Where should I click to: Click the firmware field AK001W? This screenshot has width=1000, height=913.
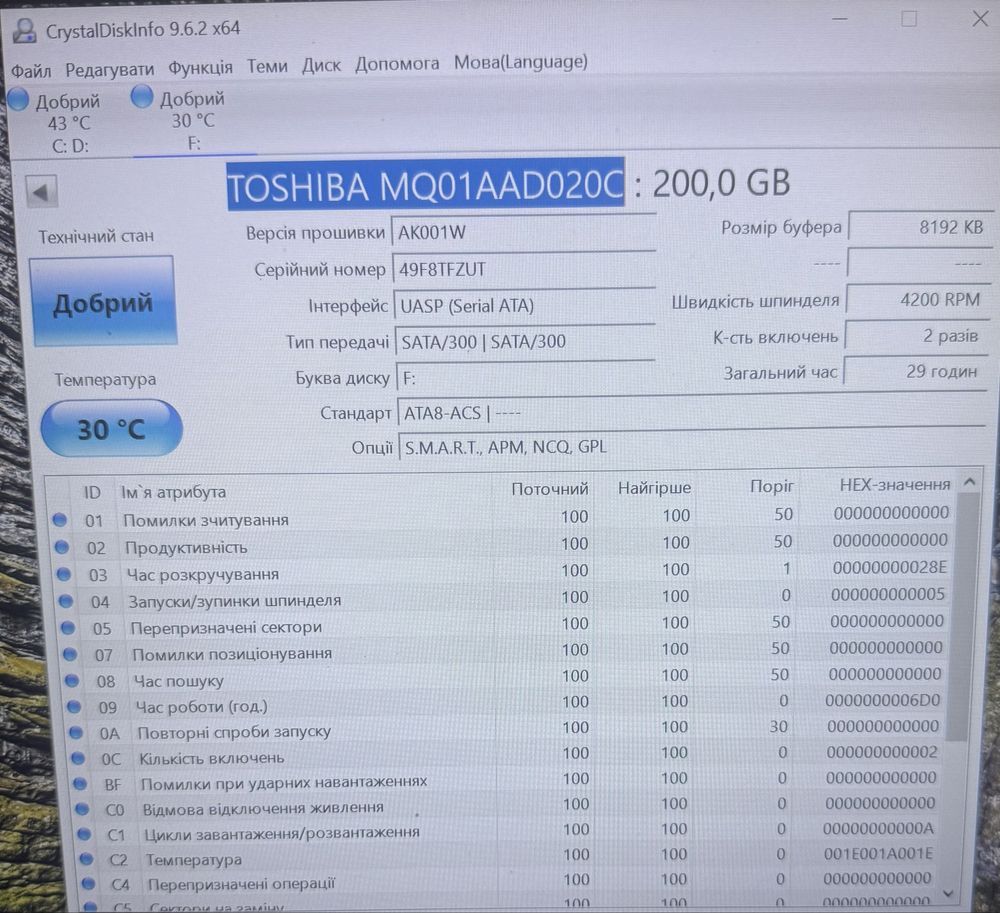pyautogui.click(x=523, y=232)
